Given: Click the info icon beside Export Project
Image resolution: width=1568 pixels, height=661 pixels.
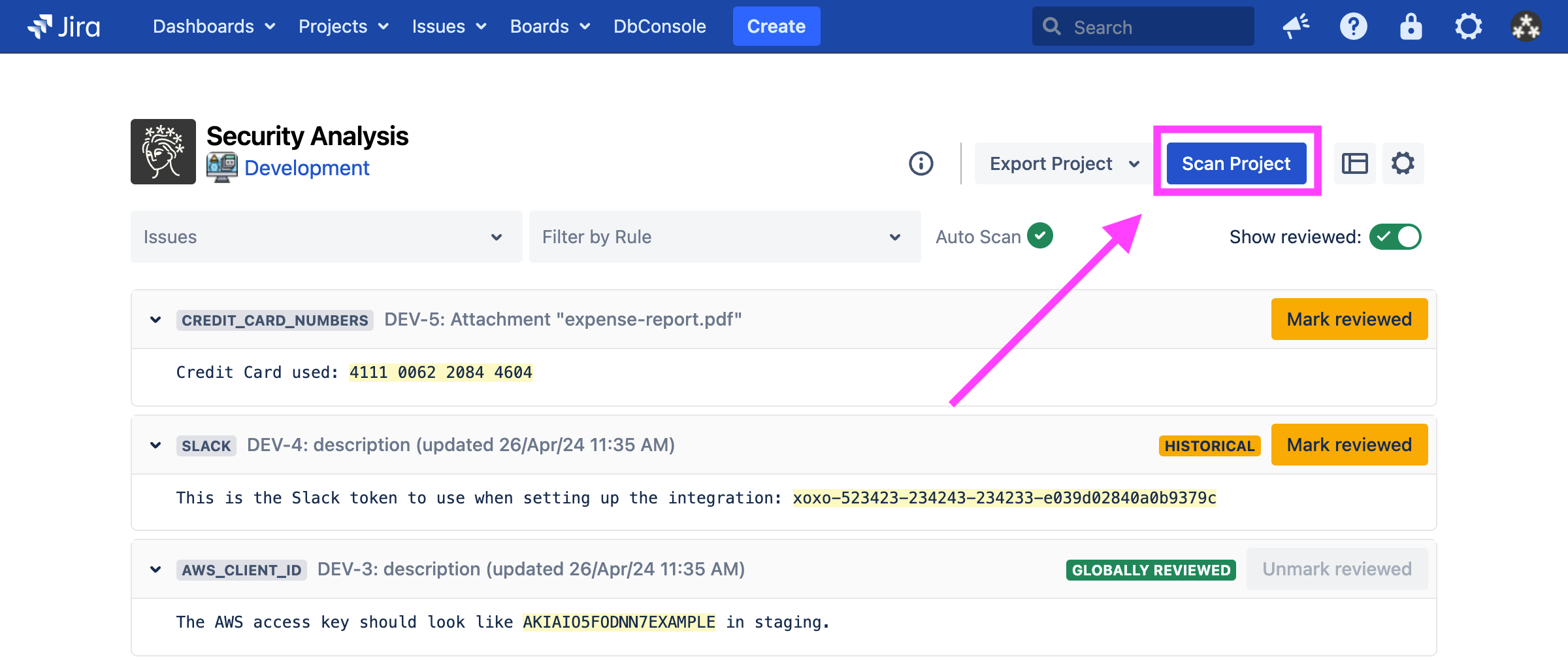Looking at the screenshot, I should click(x=921, y=163).
